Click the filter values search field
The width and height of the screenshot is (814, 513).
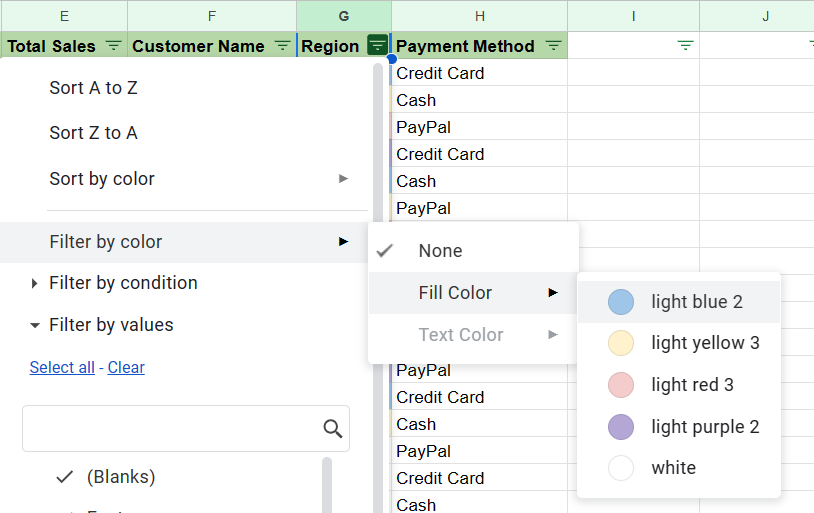pyautogui.click(x=186, y=429)
